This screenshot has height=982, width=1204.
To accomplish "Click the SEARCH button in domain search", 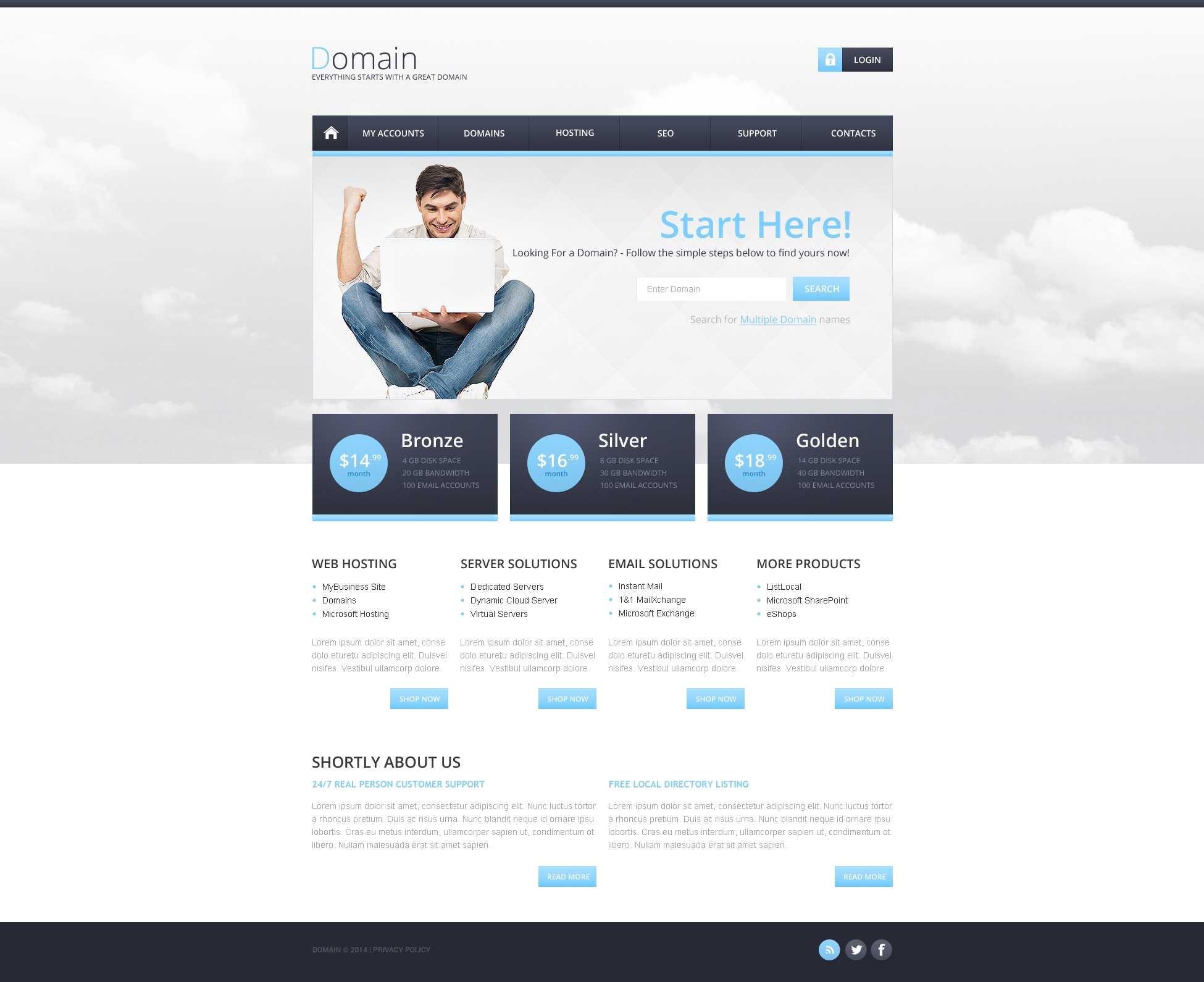I will coord(820,289).
